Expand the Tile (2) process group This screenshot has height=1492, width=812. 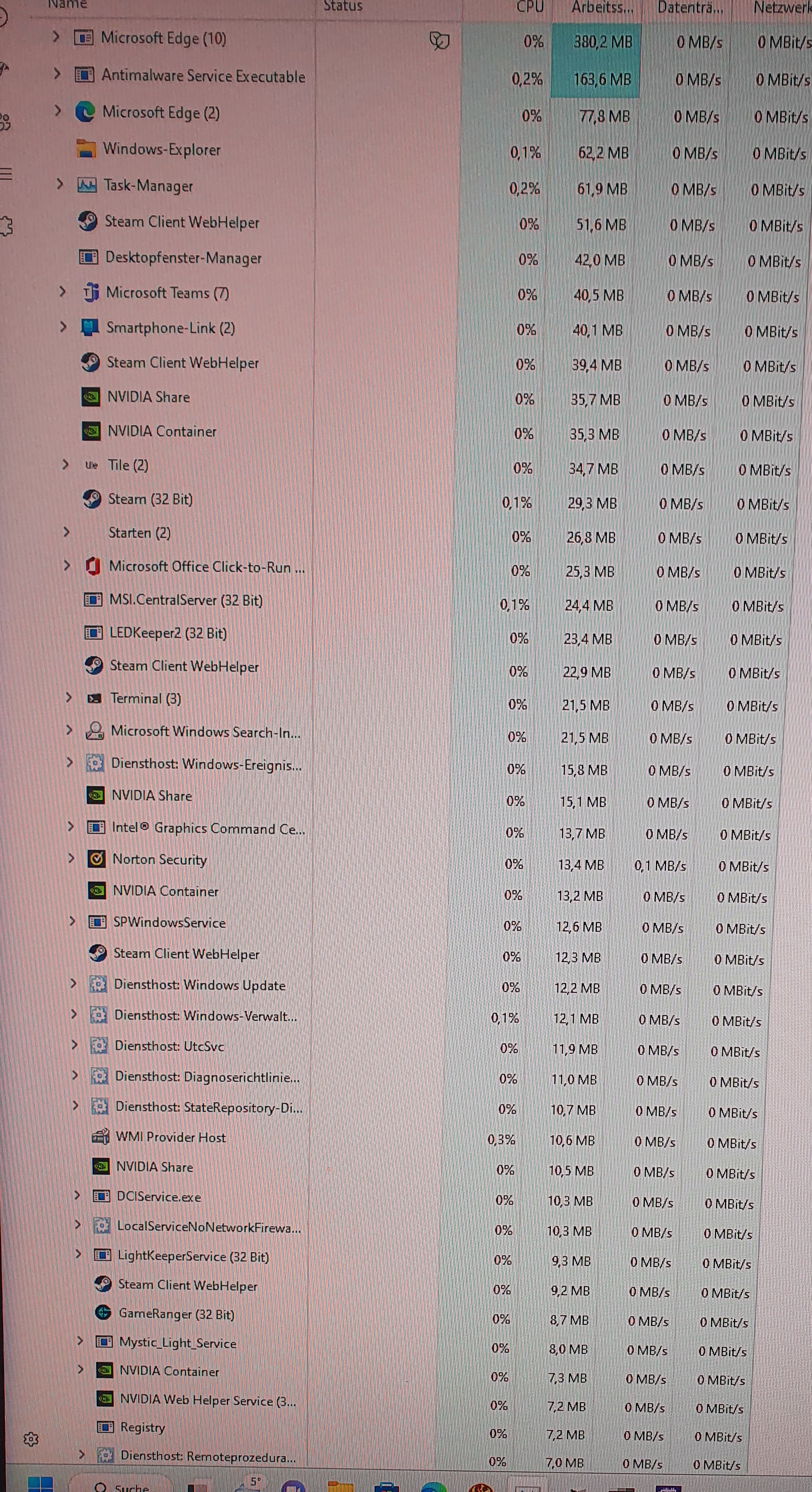[x=66, y=464]
